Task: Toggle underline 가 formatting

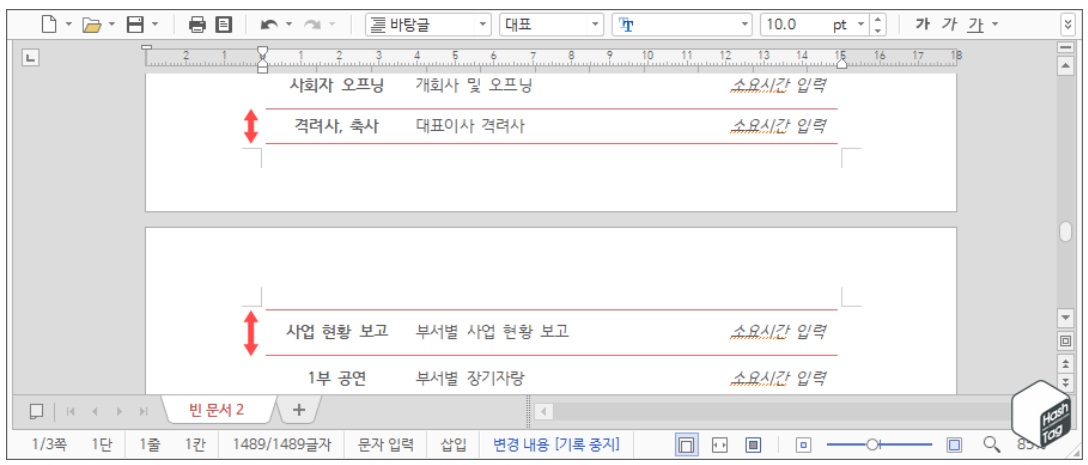Action: click(976, 25)
